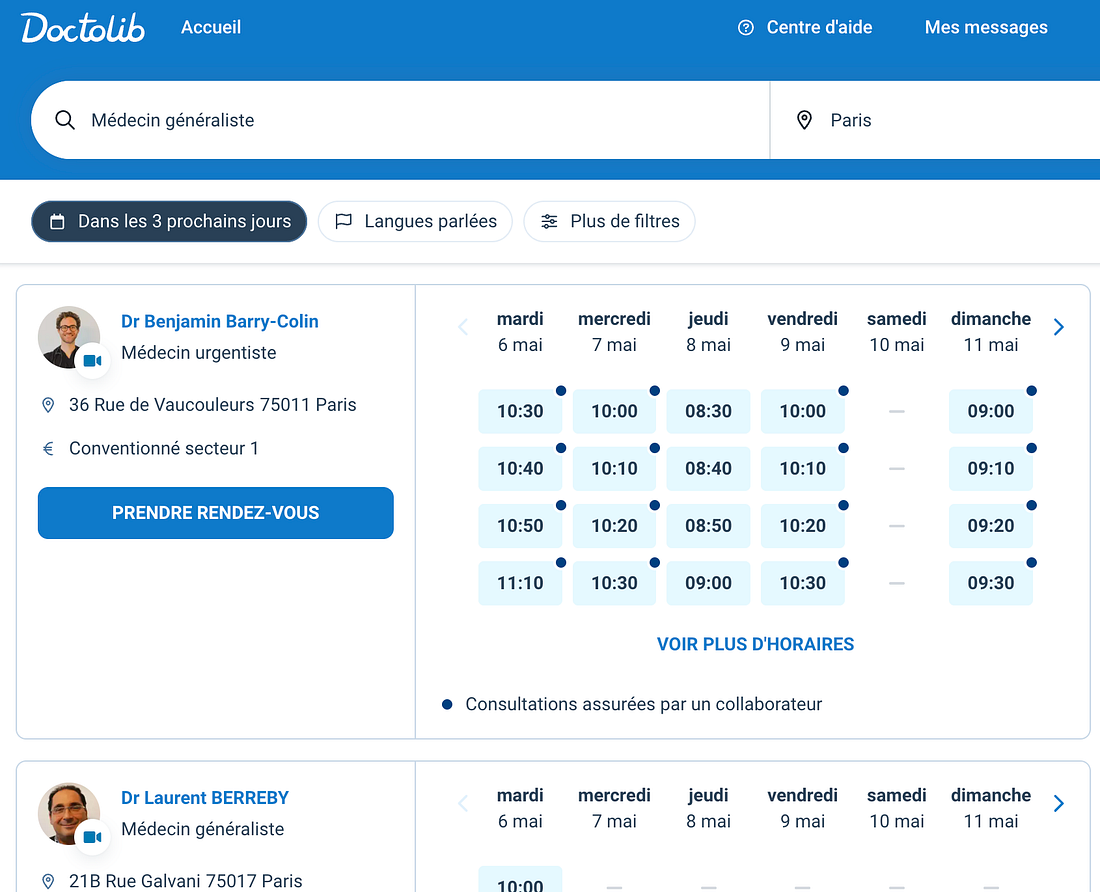Open the Langues parlées filter
Screen dimensions: 1100x892
point(415,222)
